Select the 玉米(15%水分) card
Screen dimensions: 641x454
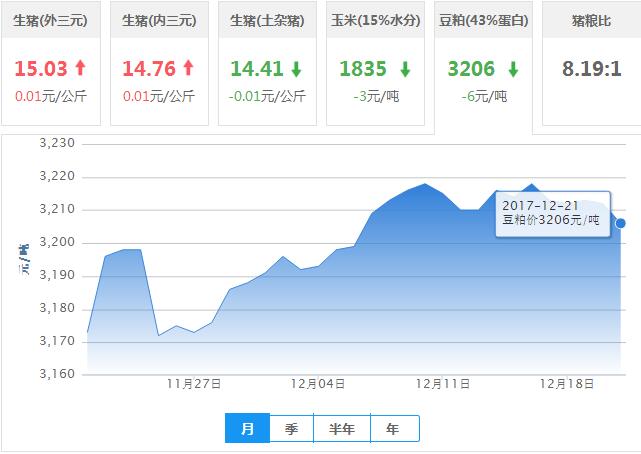375,63
